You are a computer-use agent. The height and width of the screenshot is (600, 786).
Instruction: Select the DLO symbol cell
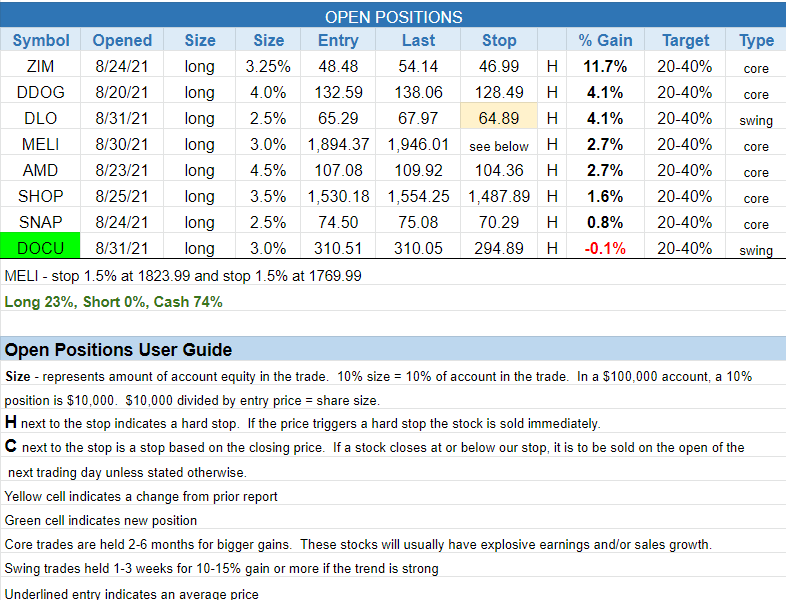coord(41,118)
